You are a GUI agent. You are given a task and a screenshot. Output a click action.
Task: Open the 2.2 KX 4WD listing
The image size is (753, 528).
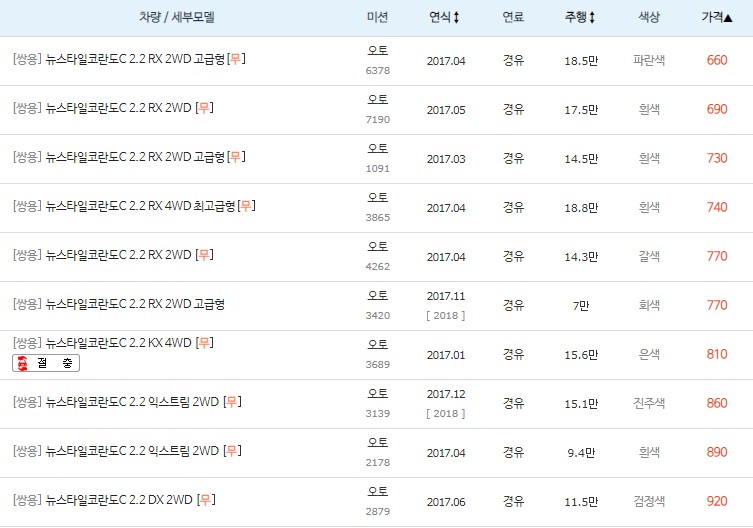[119, 343]
